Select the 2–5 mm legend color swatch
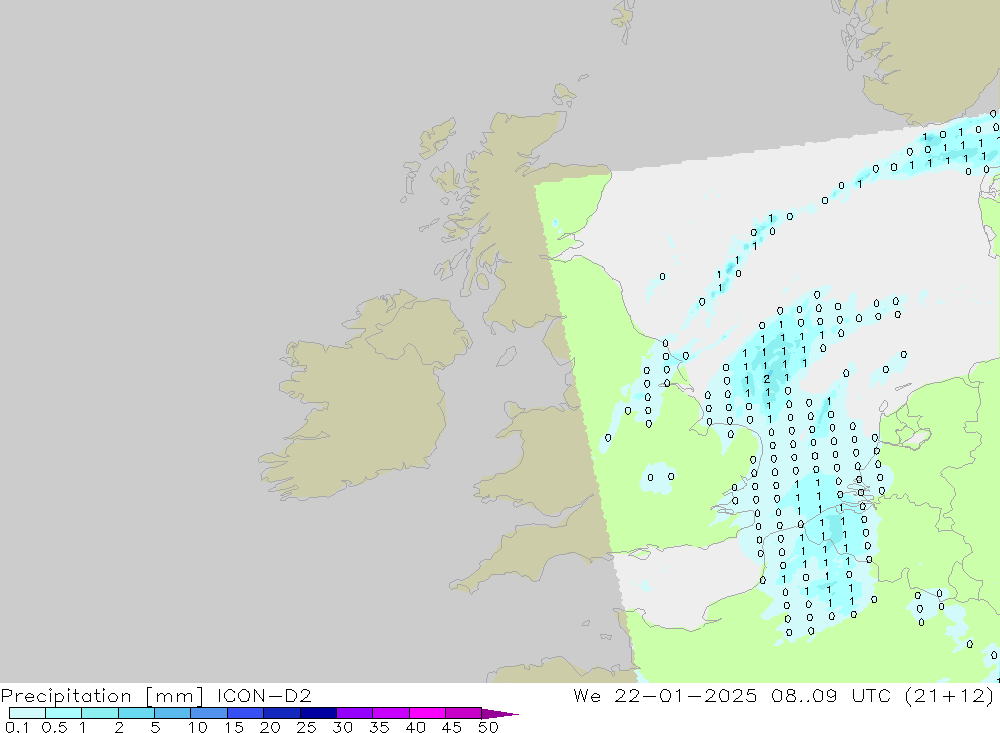Screen dimensions: 1000x733 (136, 713)
